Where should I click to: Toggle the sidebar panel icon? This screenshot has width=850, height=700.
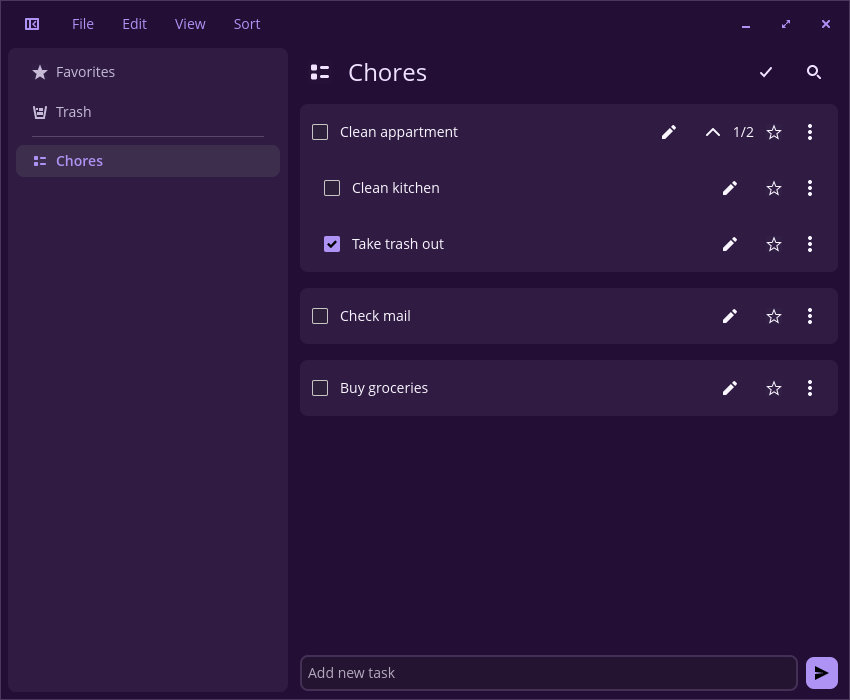(x=32, y=24)
